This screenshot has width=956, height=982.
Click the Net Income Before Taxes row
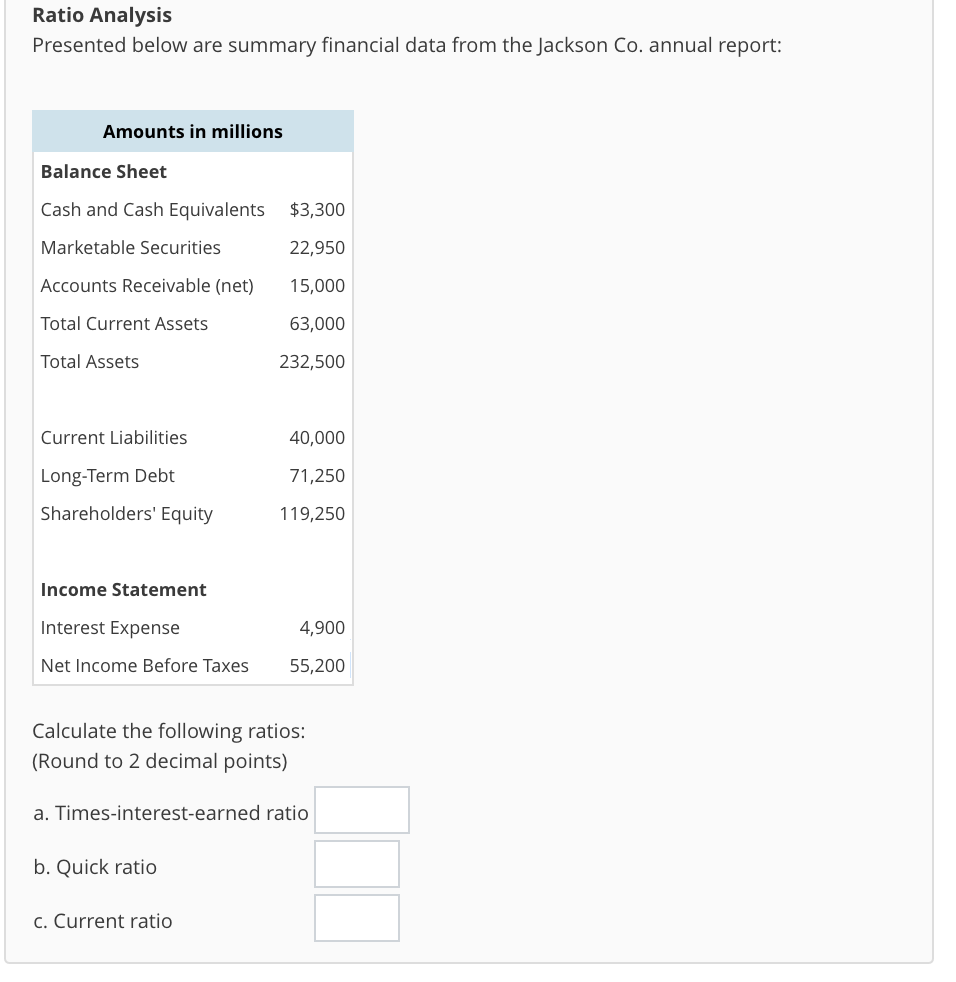(144, 665)
